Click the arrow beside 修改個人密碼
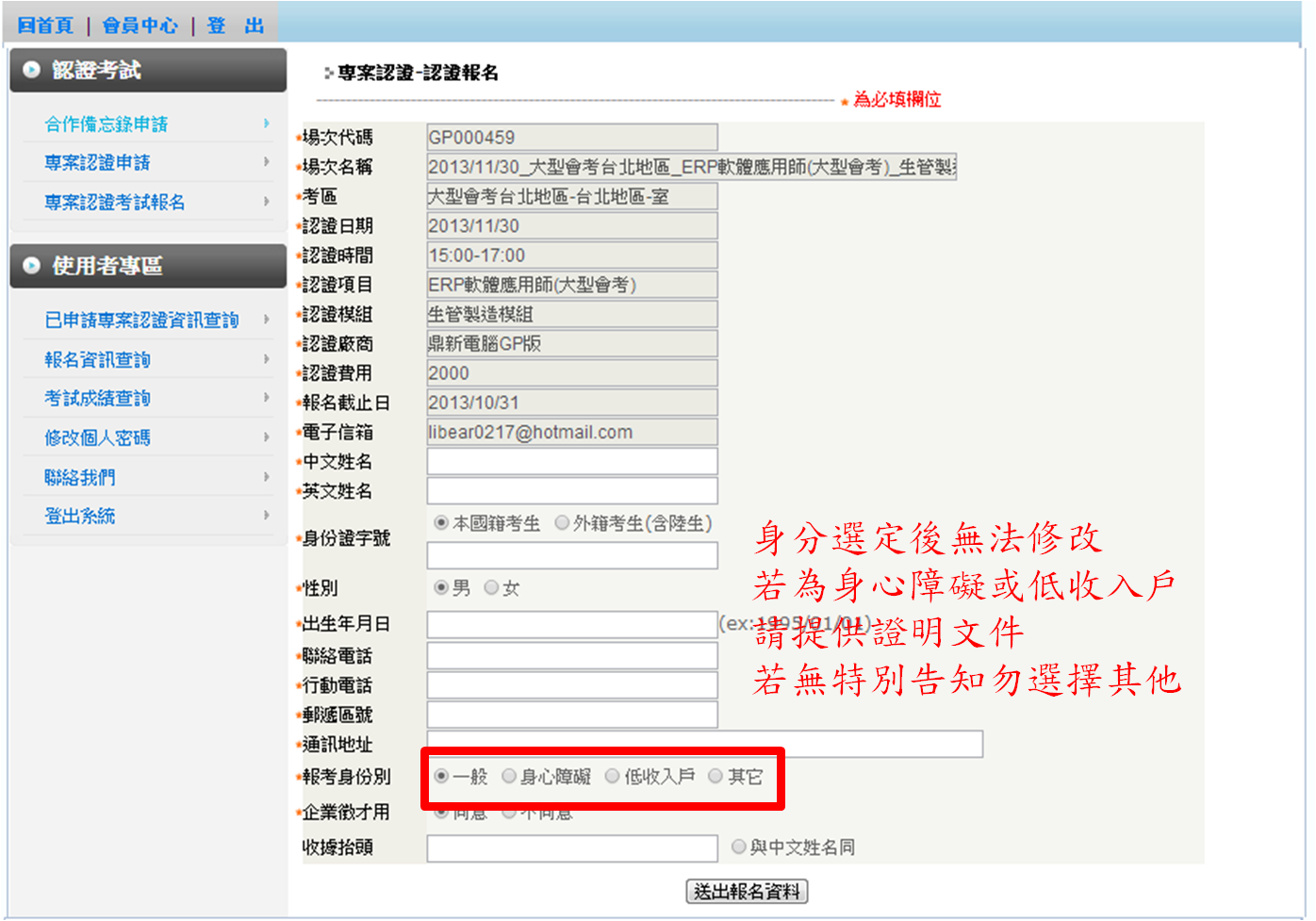This screenshot has width=1316, height=921. [x=267, y=437]
